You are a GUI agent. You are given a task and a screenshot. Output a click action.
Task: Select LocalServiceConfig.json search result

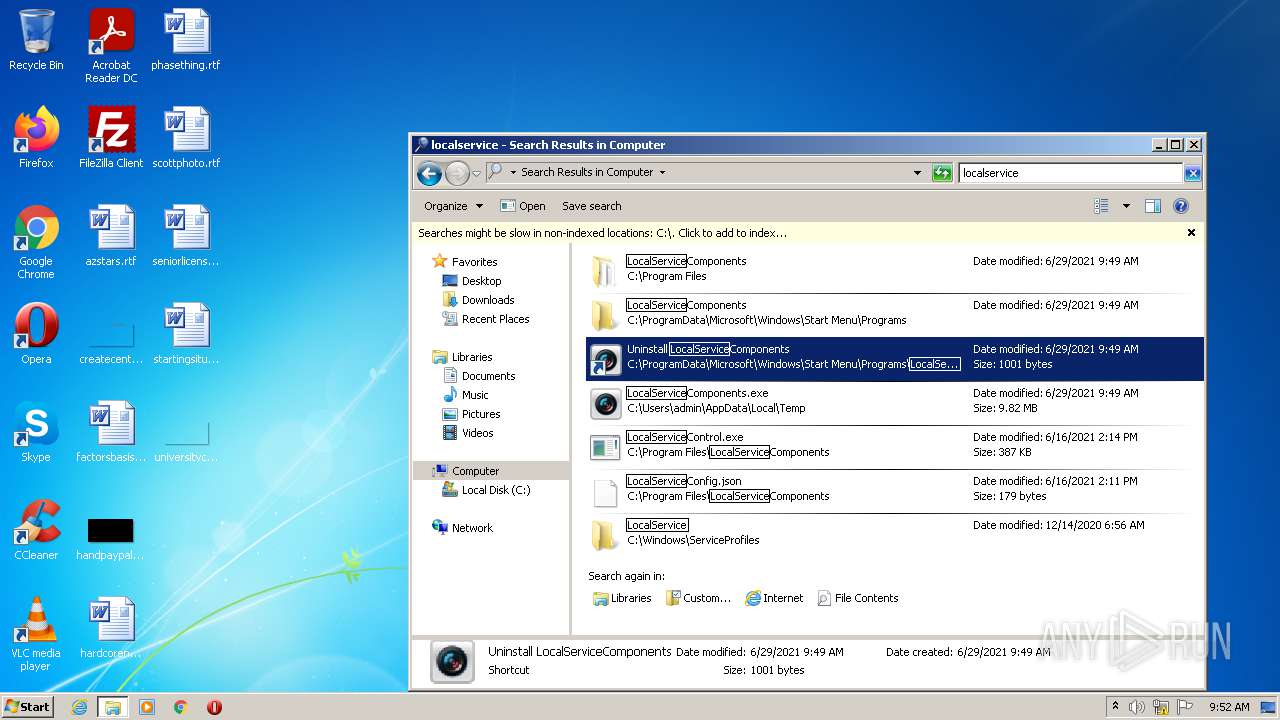[895, 490]
